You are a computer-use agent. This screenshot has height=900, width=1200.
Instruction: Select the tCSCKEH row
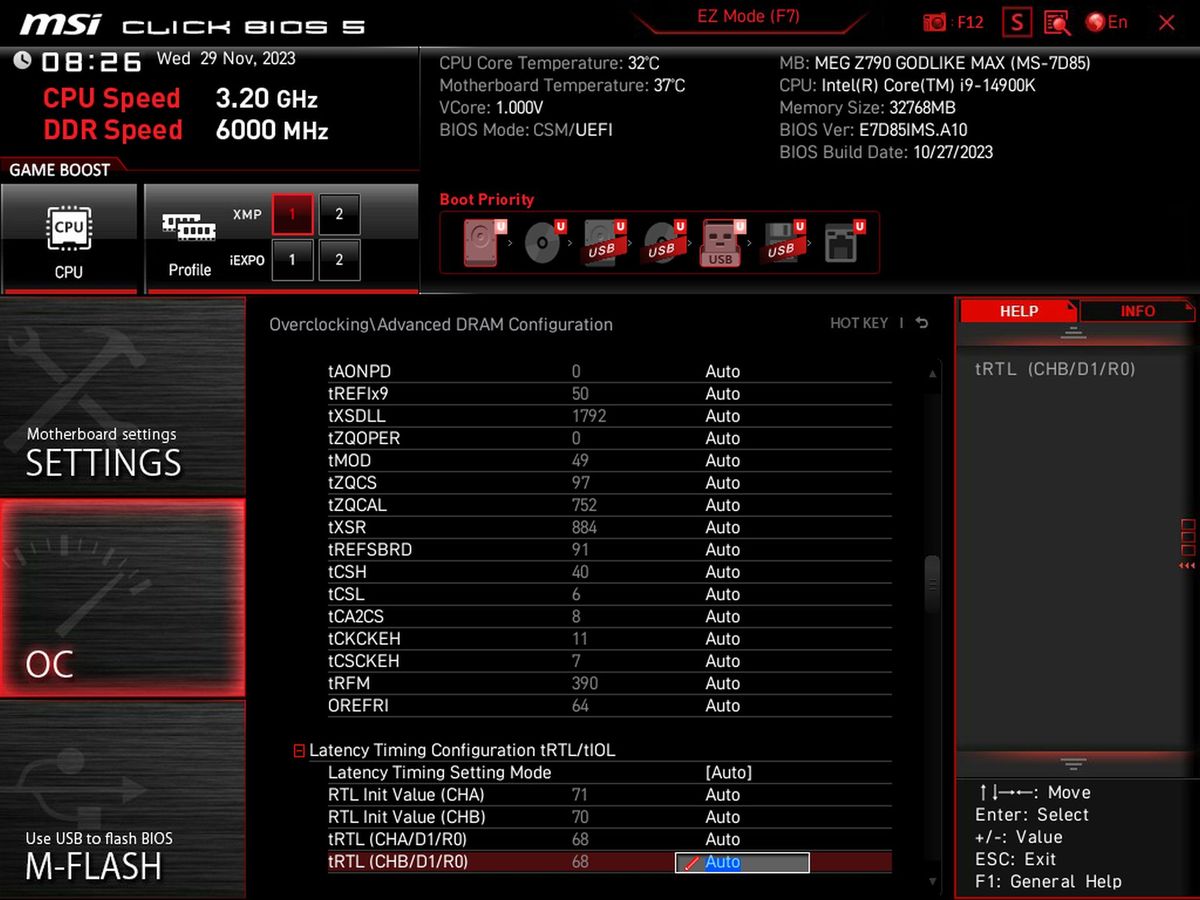(x=610, y=661)
